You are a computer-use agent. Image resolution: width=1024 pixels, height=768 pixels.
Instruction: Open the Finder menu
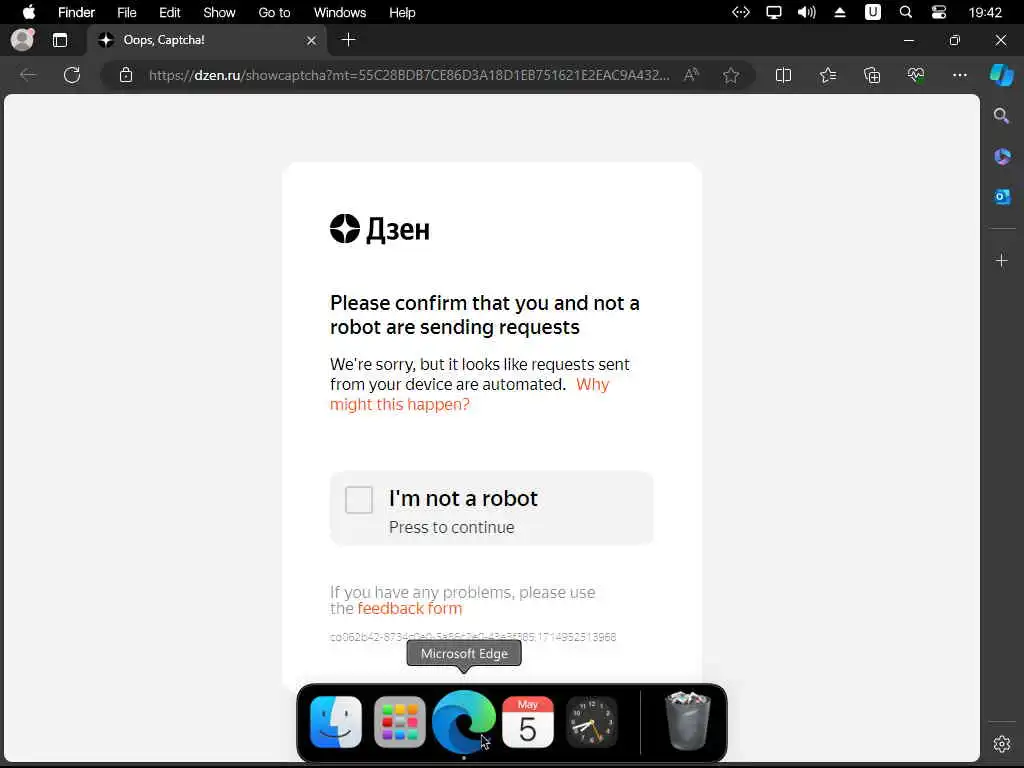[x=76, y=12]
